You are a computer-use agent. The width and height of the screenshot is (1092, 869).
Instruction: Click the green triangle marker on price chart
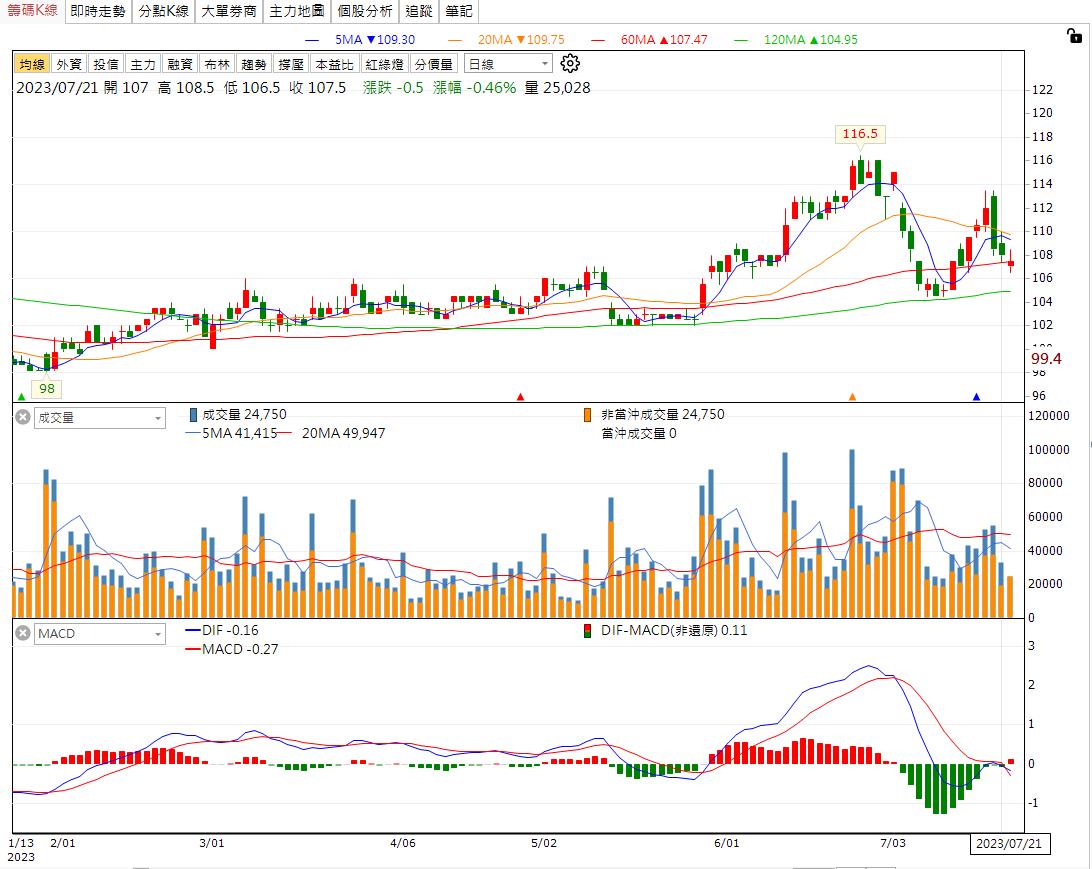[x=22, y=397]
